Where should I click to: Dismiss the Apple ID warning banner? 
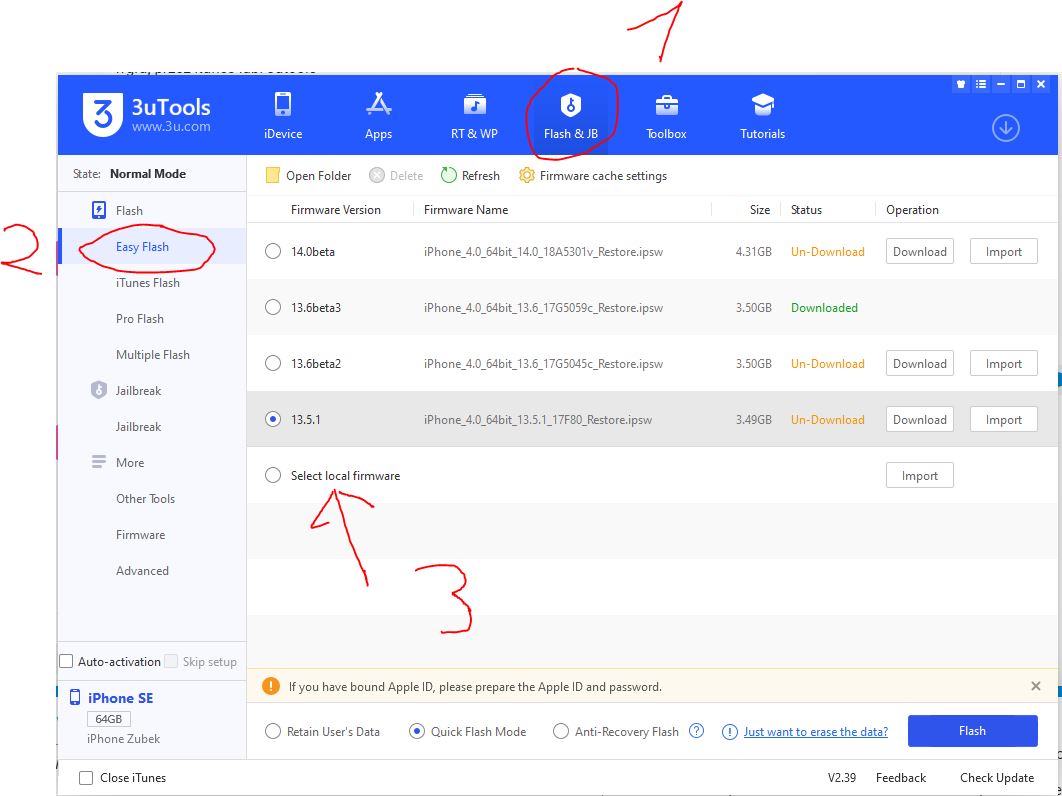(1036, 686)
